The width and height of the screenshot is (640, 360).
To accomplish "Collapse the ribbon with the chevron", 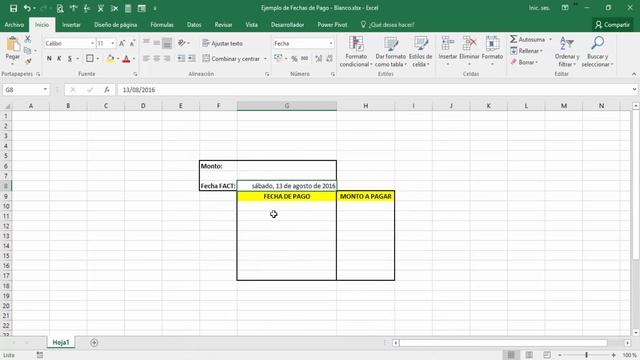I will [x=634, y=74].
